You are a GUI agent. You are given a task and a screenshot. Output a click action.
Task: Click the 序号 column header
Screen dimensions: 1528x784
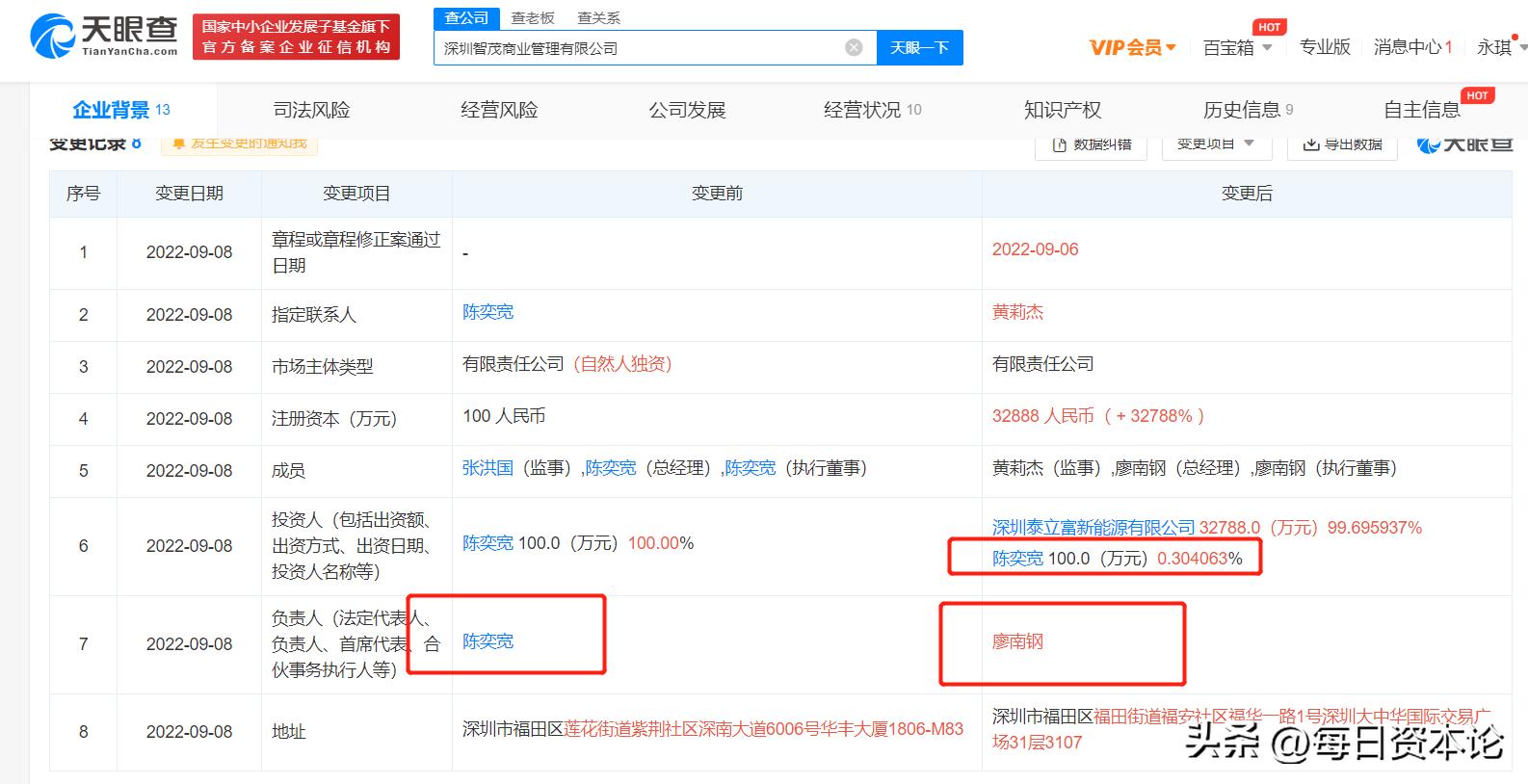coord(83,194)
